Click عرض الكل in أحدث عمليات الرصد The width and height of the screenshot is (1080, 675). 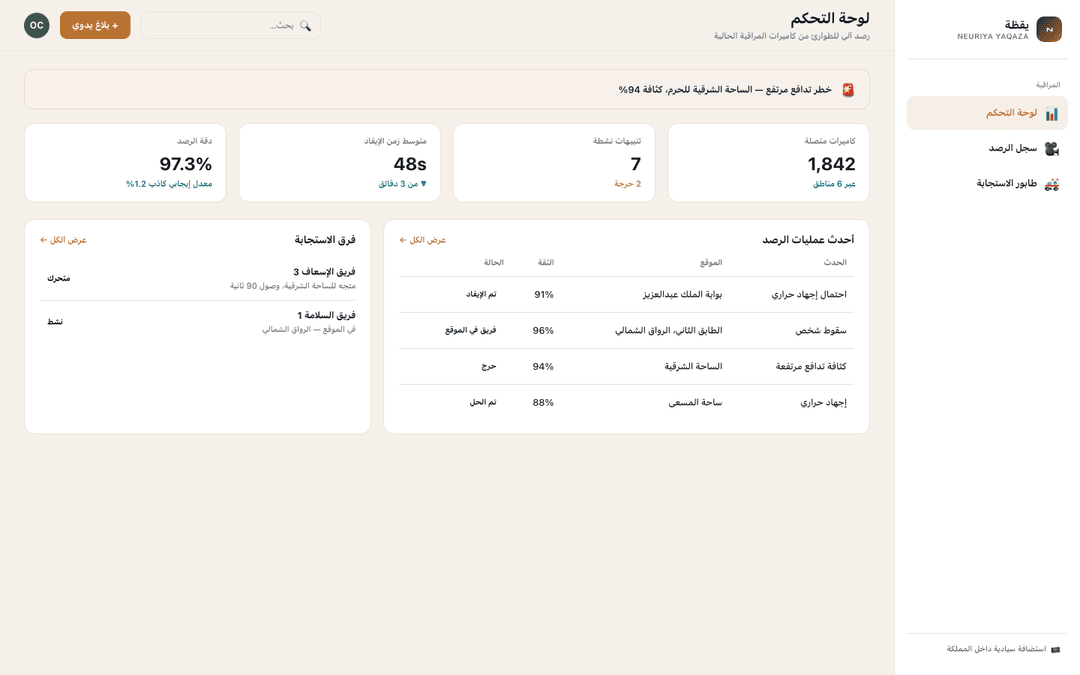click(x=423, y=240)
